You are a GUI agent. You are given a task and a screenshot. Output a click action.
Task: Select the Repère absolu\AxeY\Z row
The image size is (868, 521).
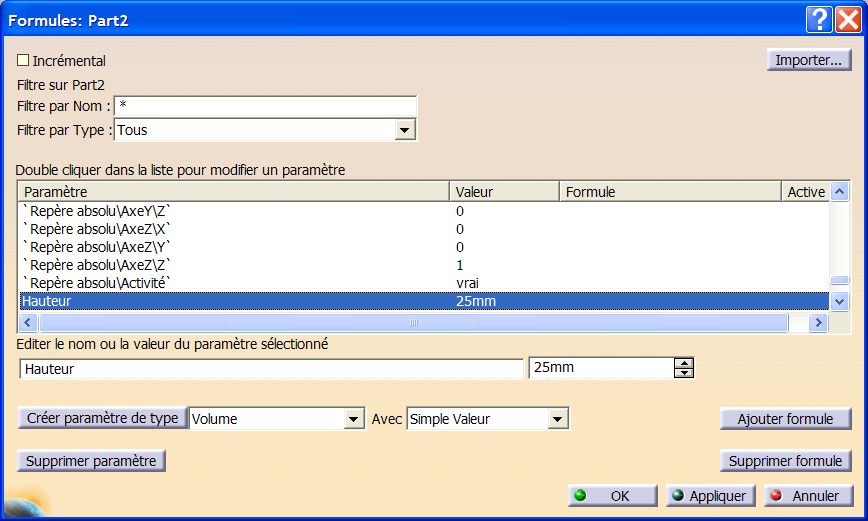(424, 211)
